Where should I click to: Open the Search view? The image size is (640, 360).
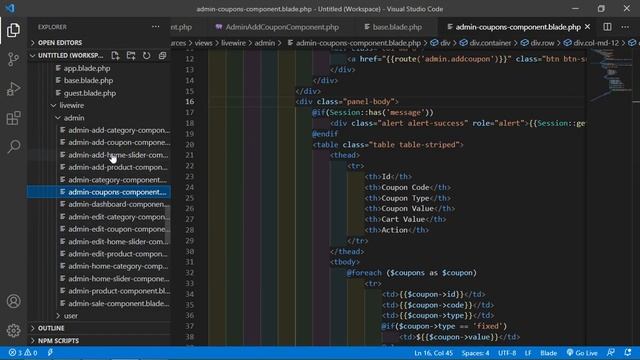(x=13, y=146)
